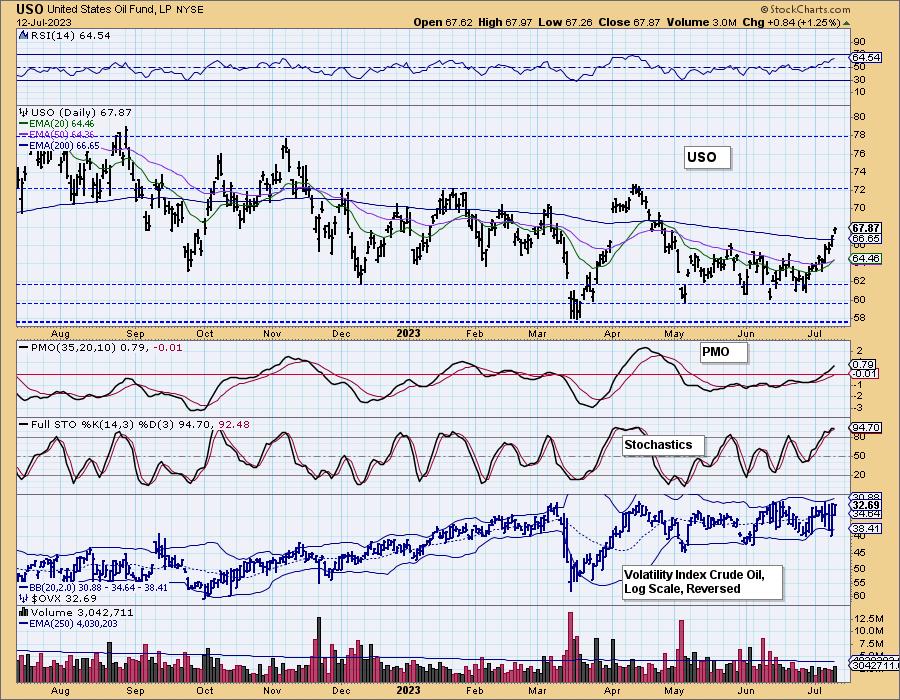900x700 pixels.
Task: Click the candlestick icon beside USO (Daily)
Action: [x=24, y=112]
